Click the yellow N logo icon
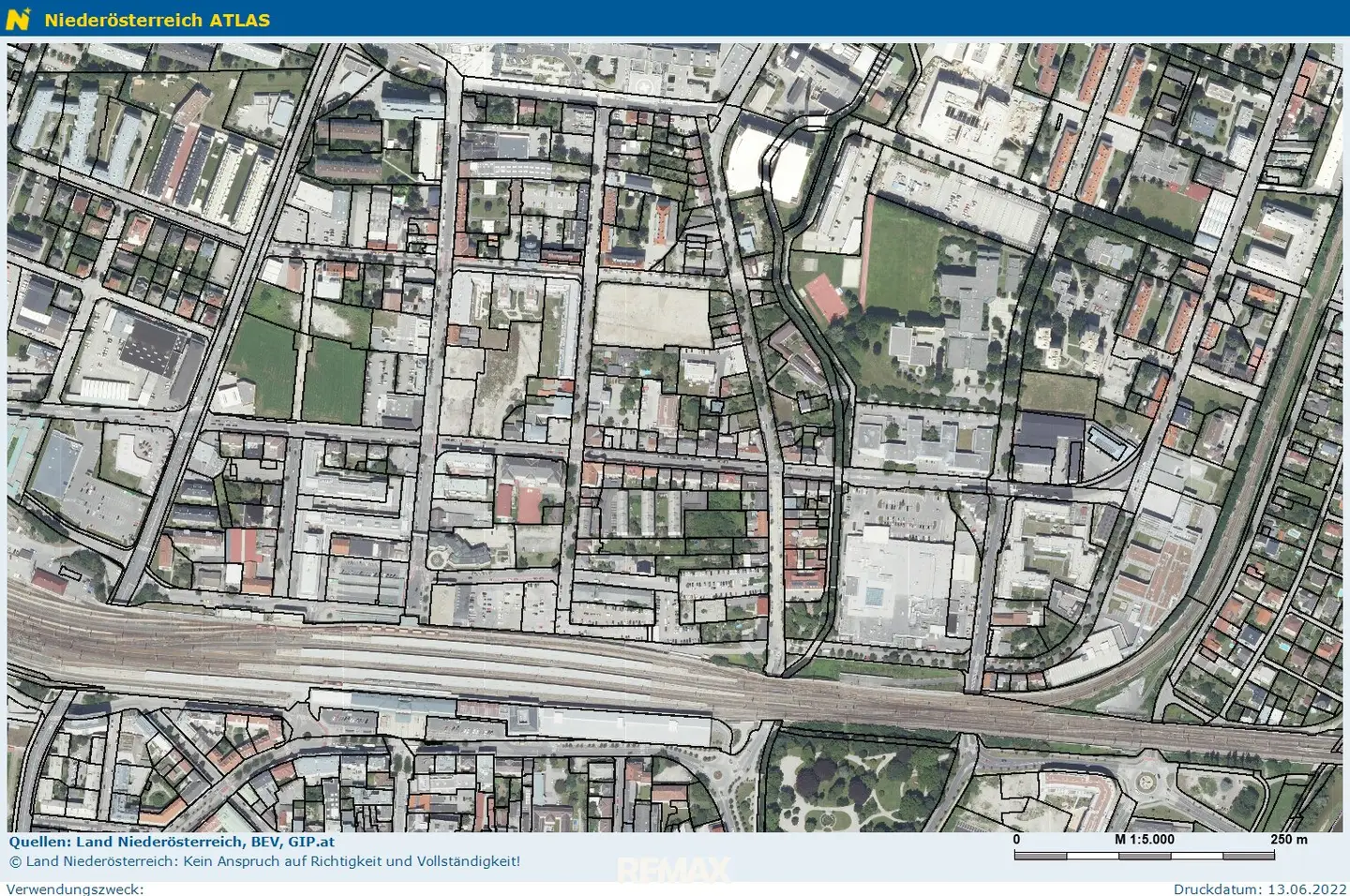 click(x=18, y=19)
